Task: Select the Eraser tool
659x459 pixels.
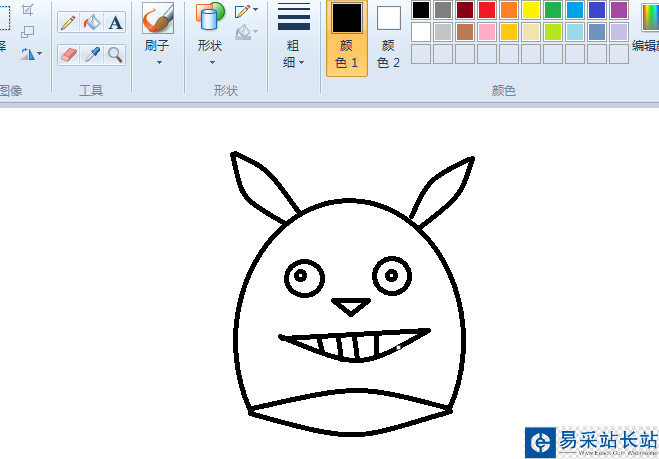Action: click(69, 55)
